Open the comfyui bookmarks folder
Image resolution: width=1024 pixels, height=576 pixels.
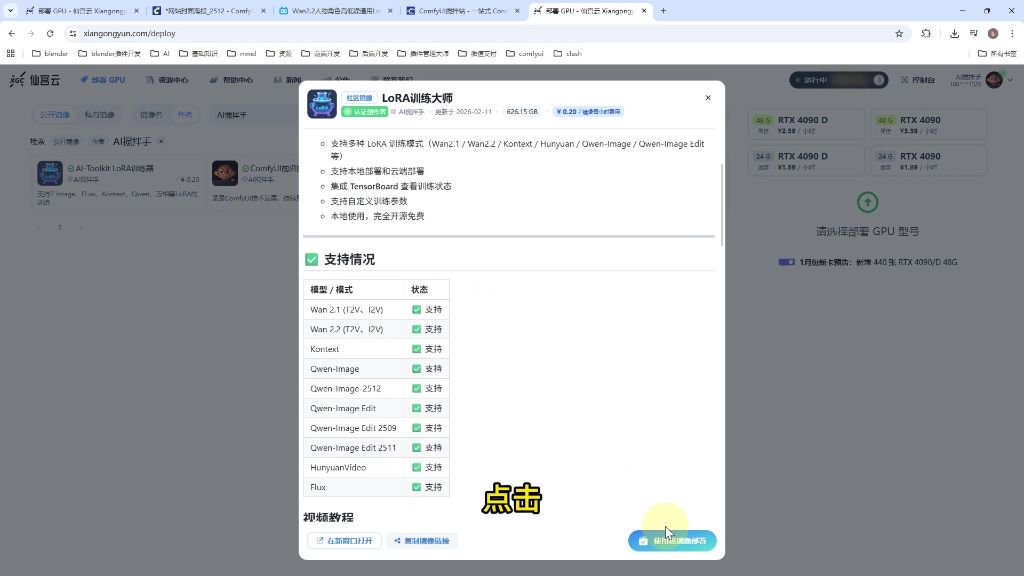pyautogui.click(x=524, y=54)
